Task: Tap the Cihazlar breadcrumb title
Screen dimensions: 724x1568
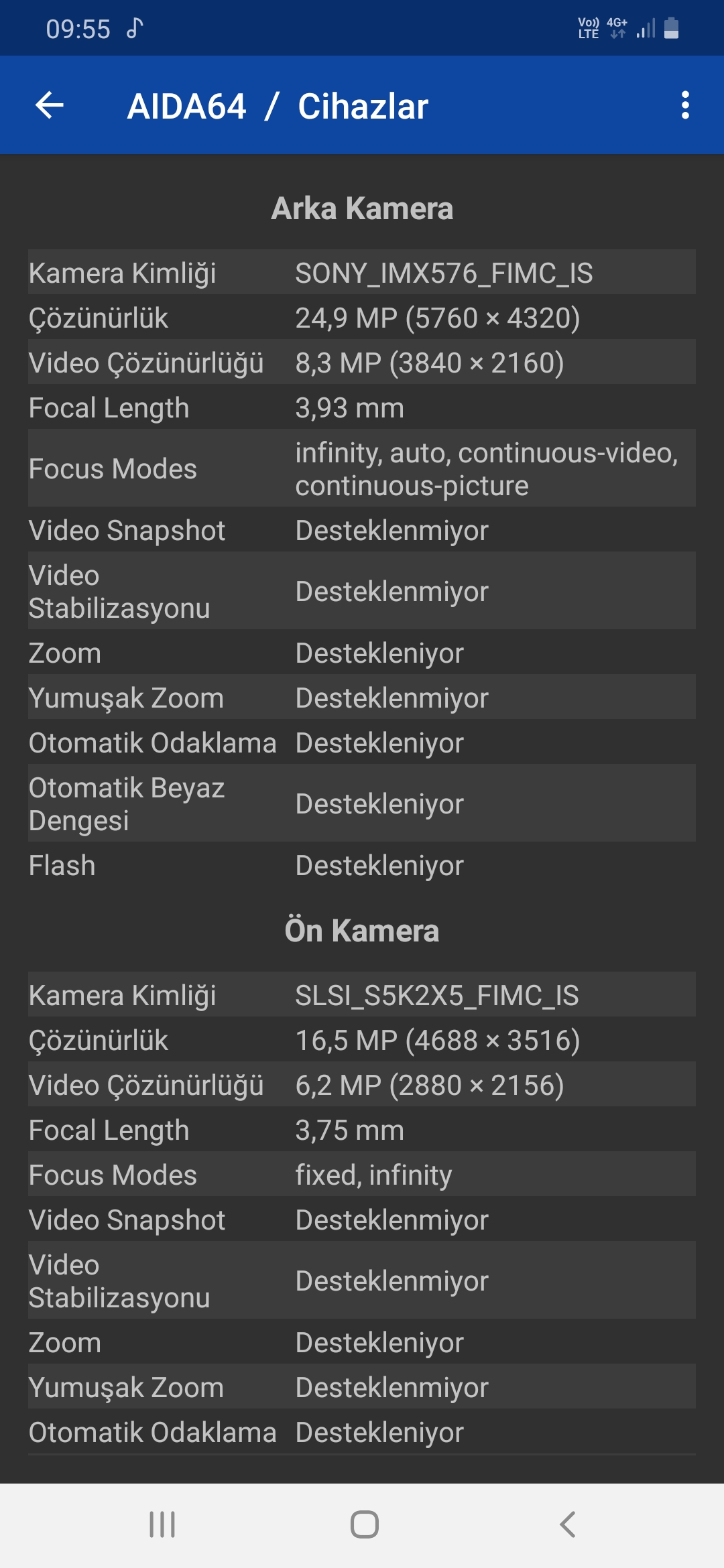Action: click(363, 106)
